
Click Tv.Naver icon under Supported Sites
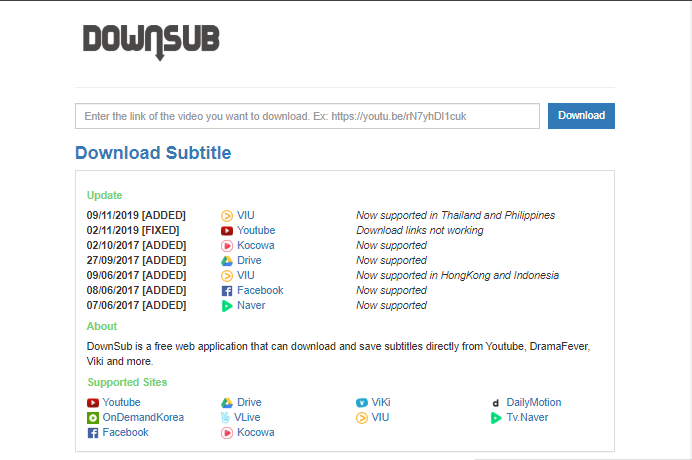click(x=496, y=418)
